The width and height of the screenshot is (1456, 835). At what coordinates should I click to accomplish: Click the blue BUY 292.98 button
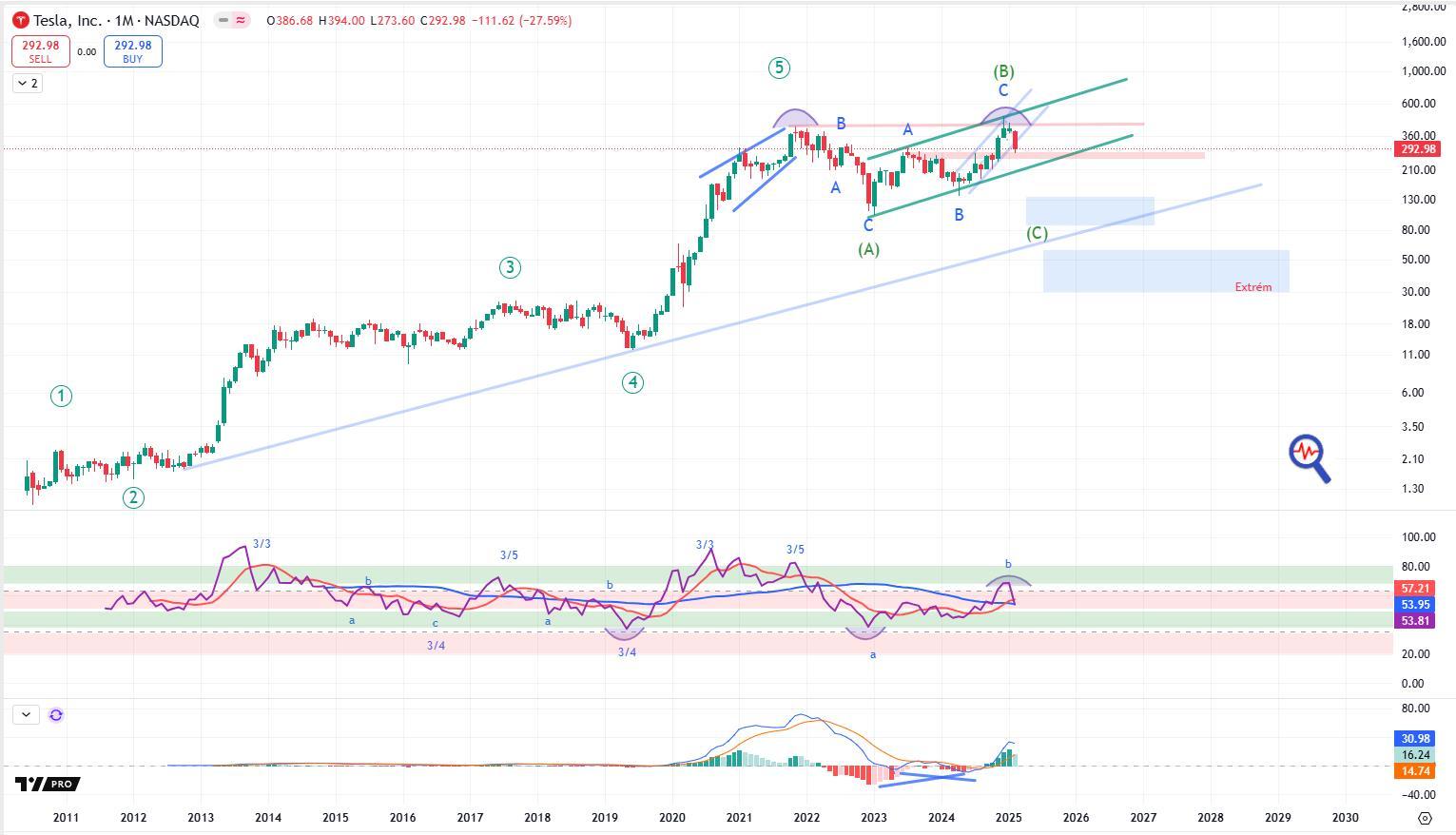(132, 51)
